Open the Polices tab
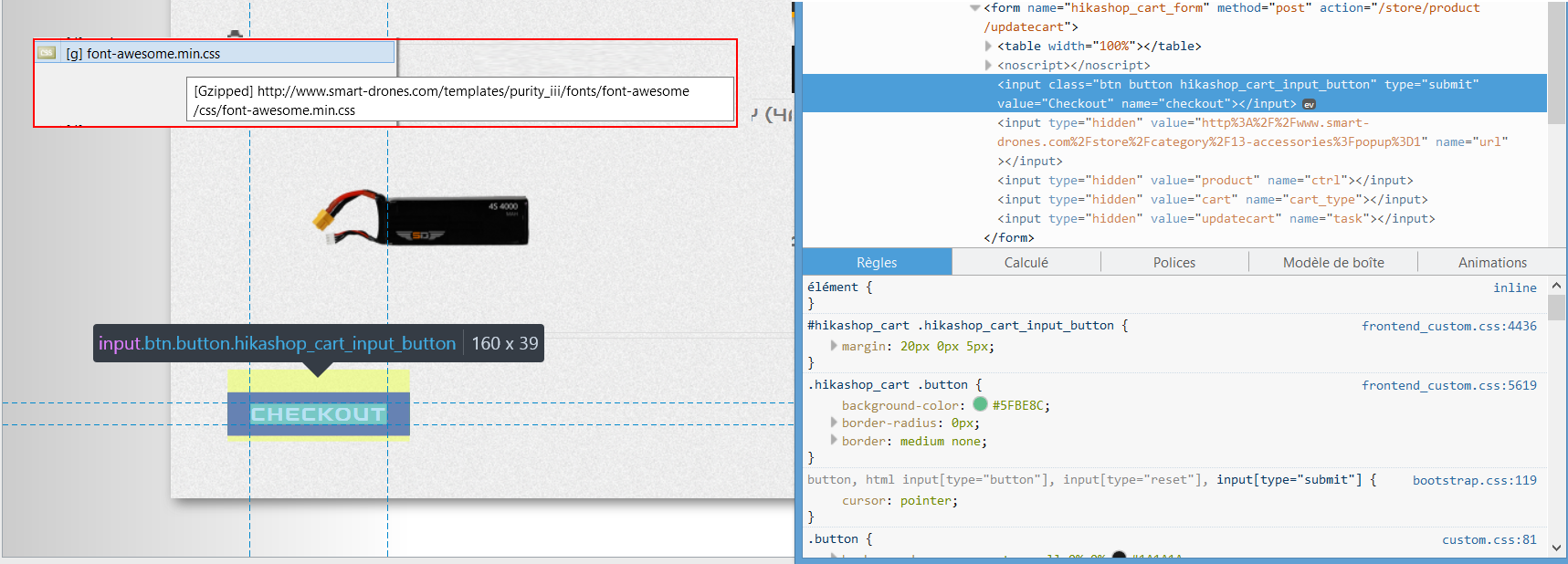 pos(1174,262)
